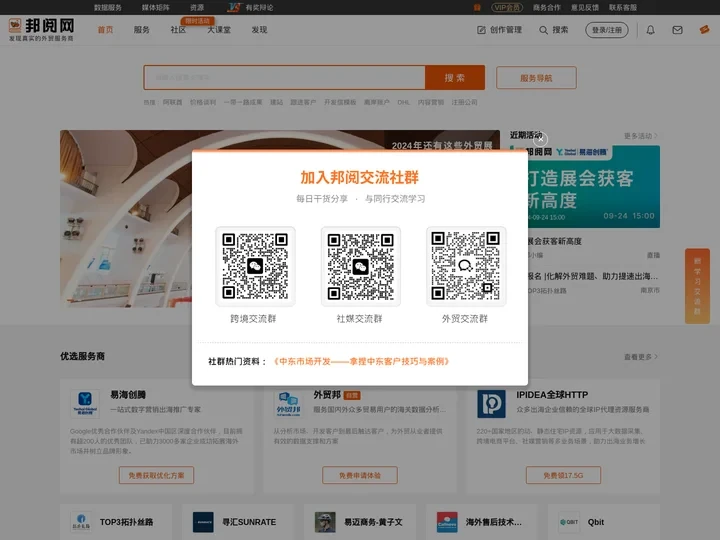
Task: Select the 内容营销 hot search tag
Action: 431,102
